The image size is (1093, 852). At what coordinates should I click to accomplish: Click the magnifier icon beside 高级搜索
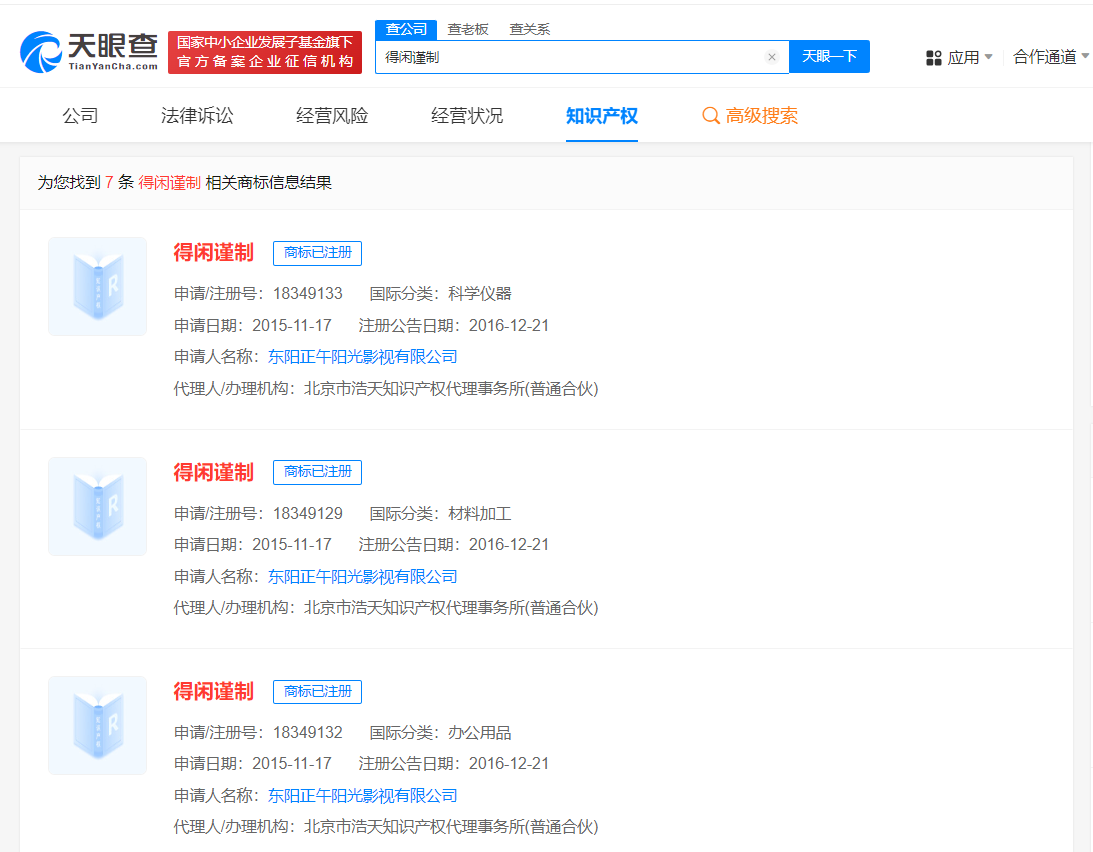710,115
